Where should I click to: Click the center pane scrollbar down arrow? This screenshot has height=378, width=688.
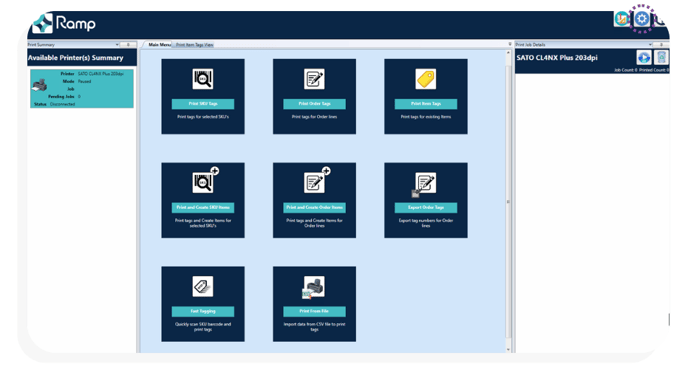(x=509, y=349)
